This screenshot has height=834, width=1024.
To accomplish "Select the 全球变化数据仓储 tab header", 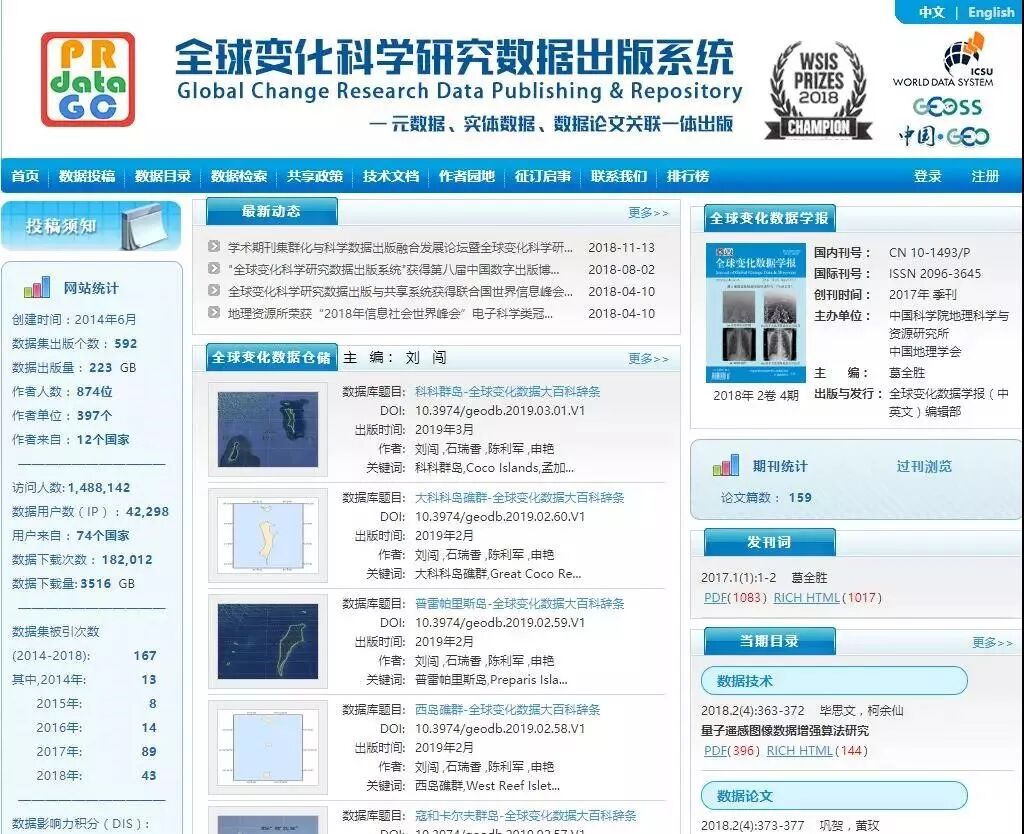I will pyautogui.click(x=272, y=357).
